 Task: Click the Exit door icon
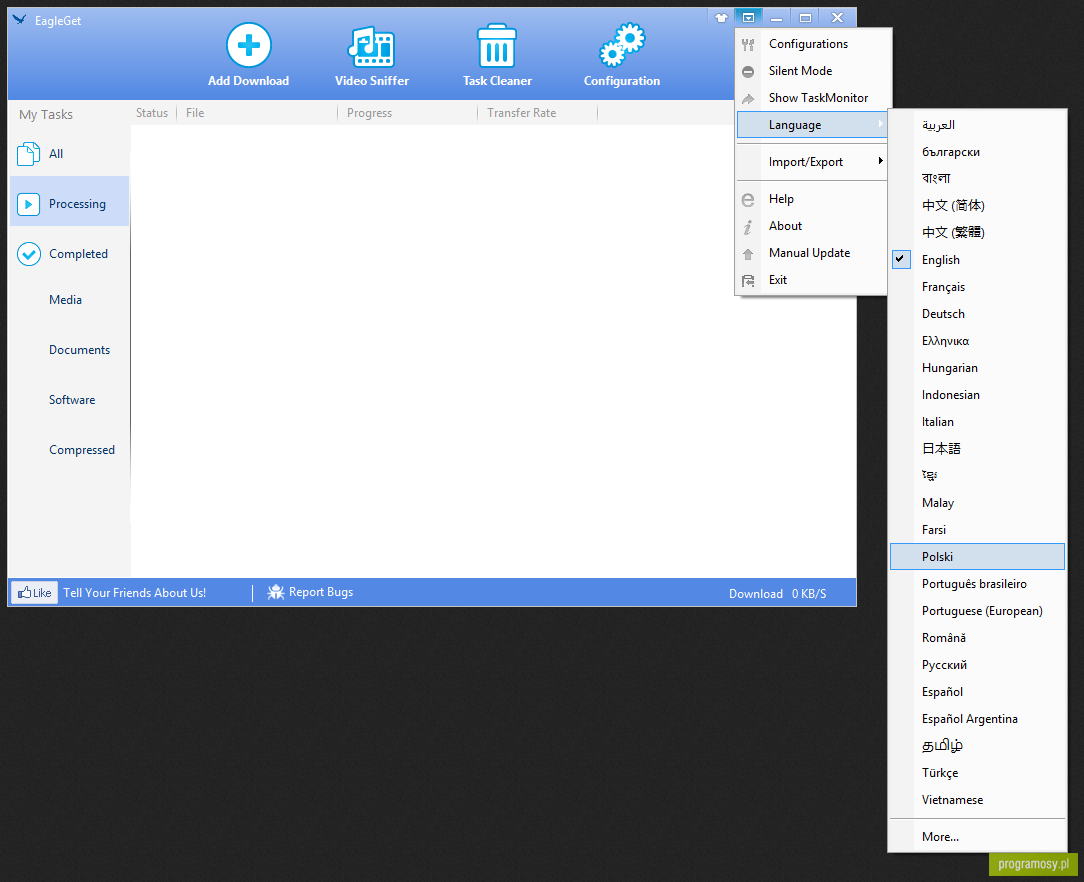point(748,281)
